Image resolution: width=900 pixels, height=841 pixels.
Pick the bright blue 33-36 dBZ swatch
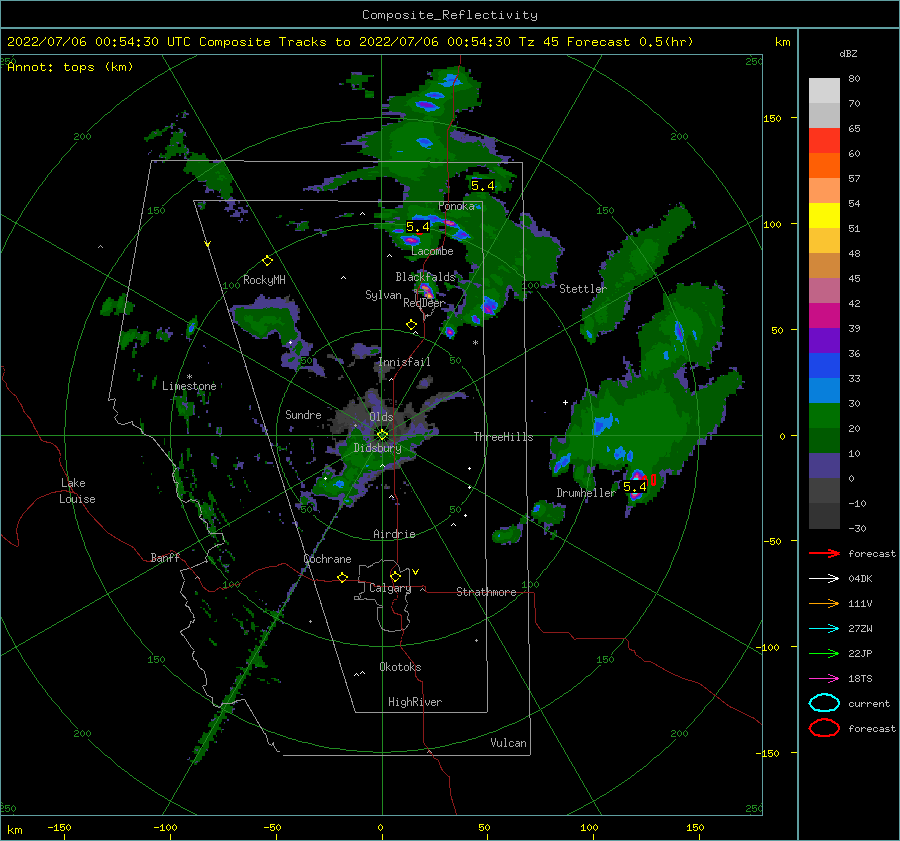[824, 366]
